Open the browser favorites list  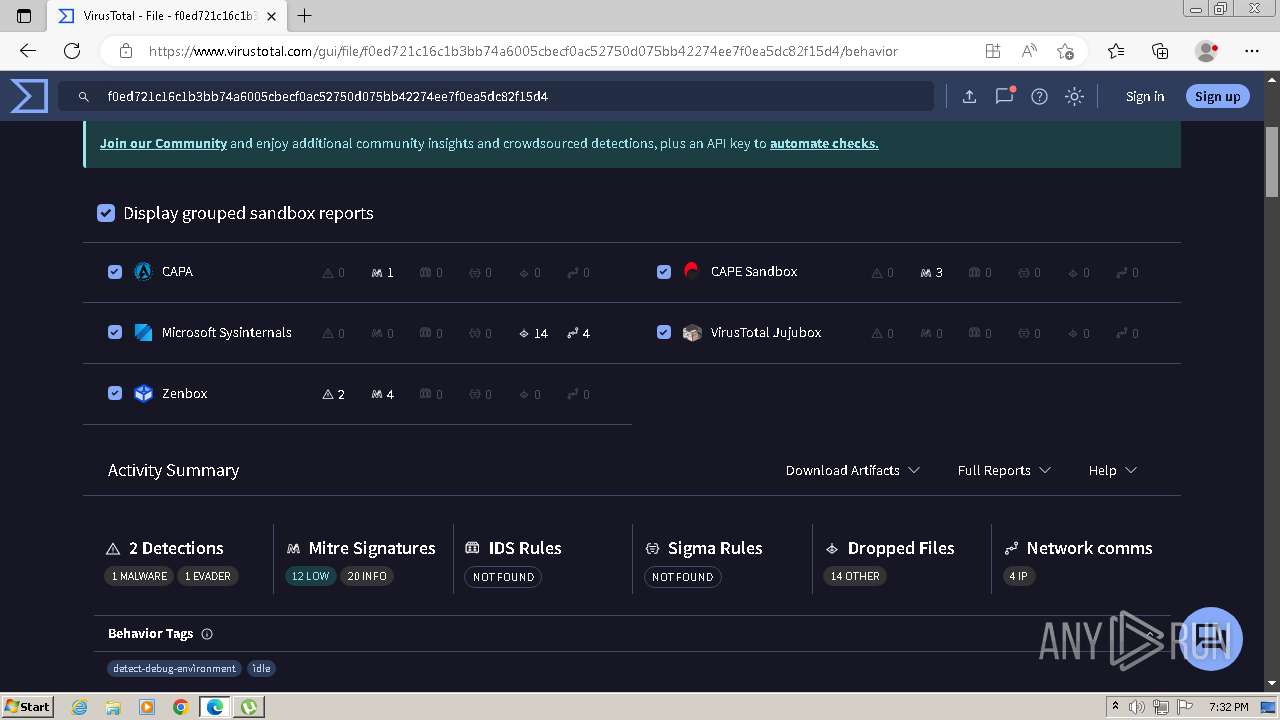click(x=1116, y=51)
